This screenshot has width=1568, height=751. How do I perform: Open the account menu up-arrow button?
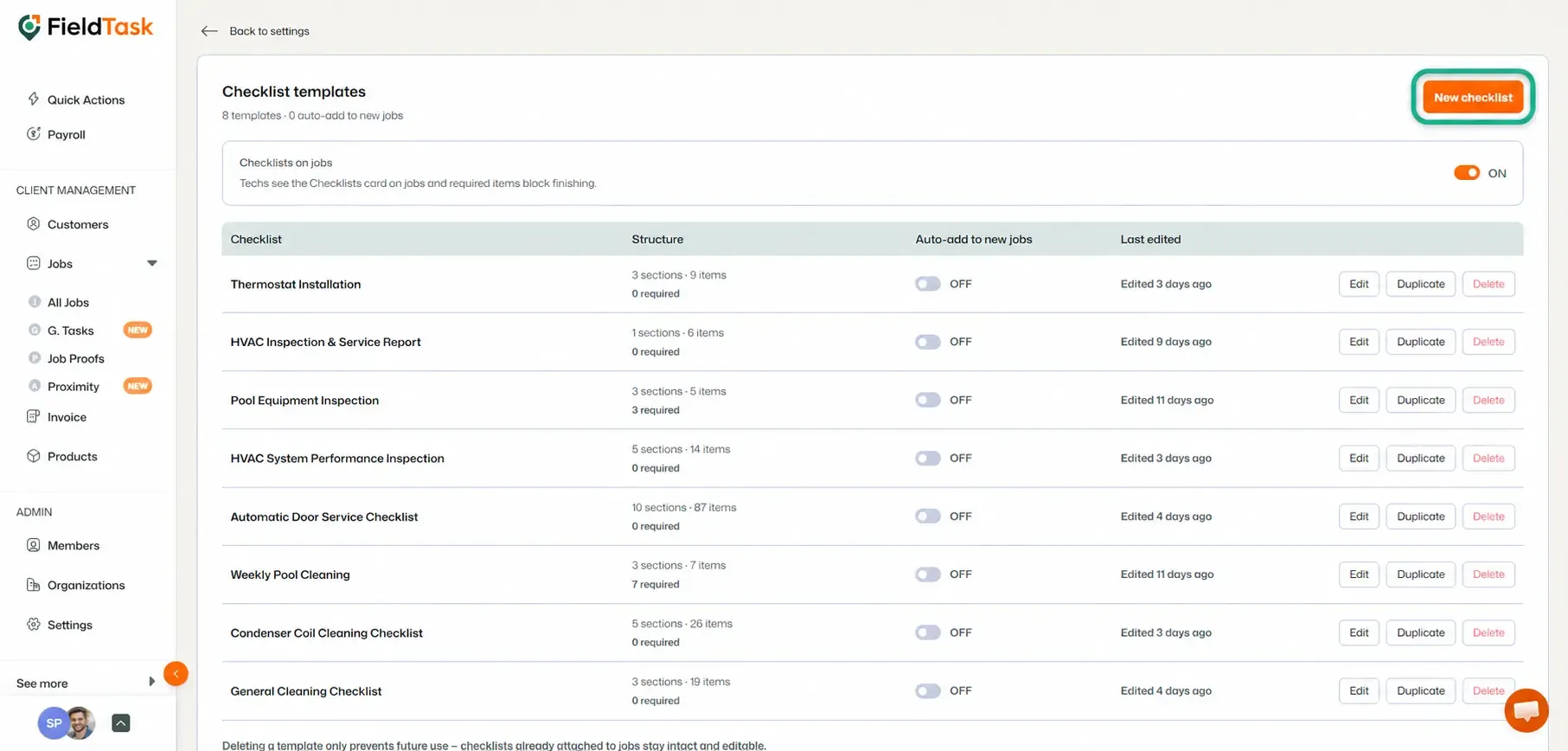point(121,723)
